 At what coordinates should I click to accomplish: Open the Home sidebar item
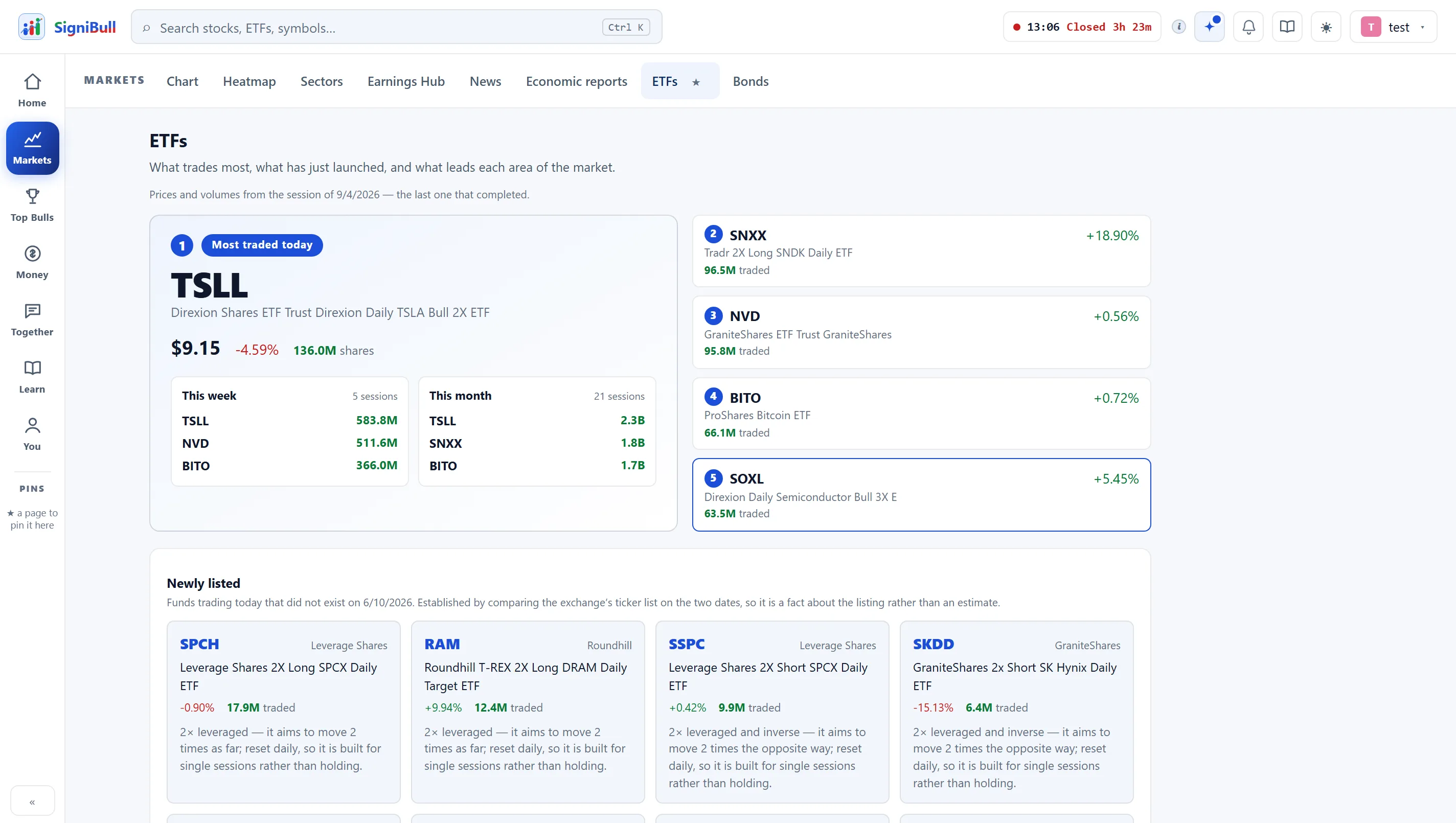pos(32,90)
